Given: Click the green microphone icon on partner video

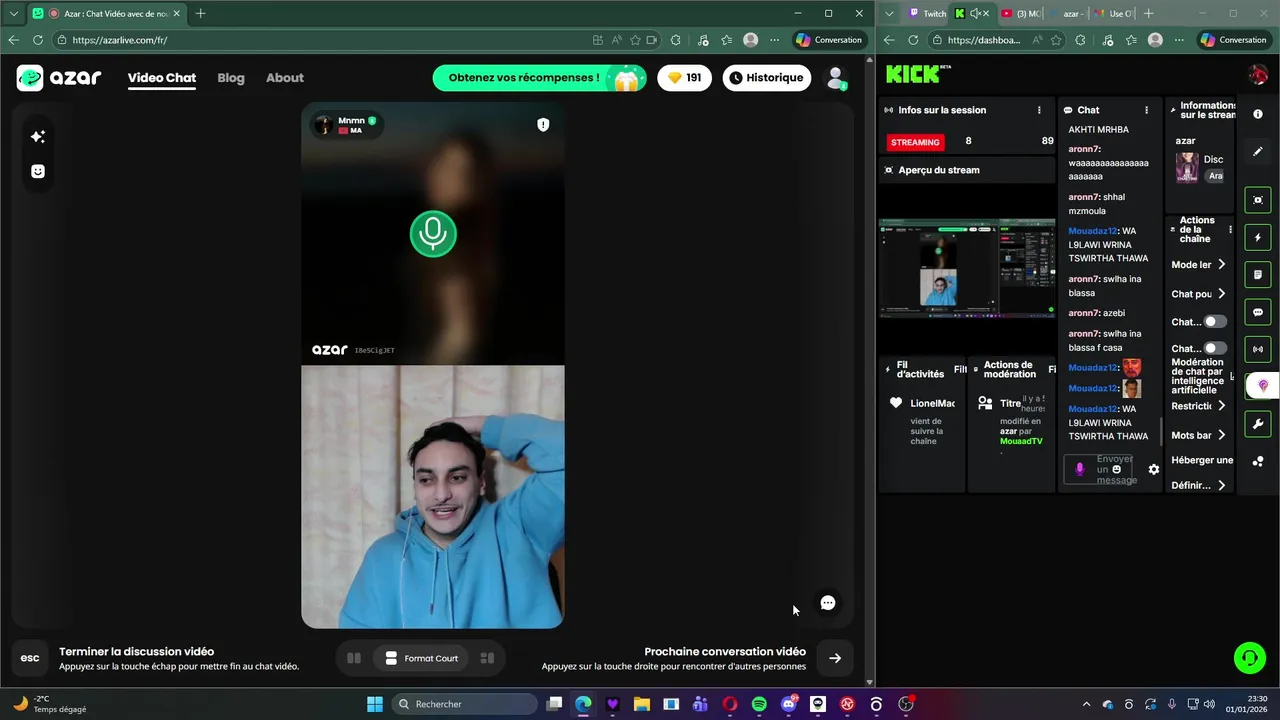Looking at the screenshot, I should point(433,234).
